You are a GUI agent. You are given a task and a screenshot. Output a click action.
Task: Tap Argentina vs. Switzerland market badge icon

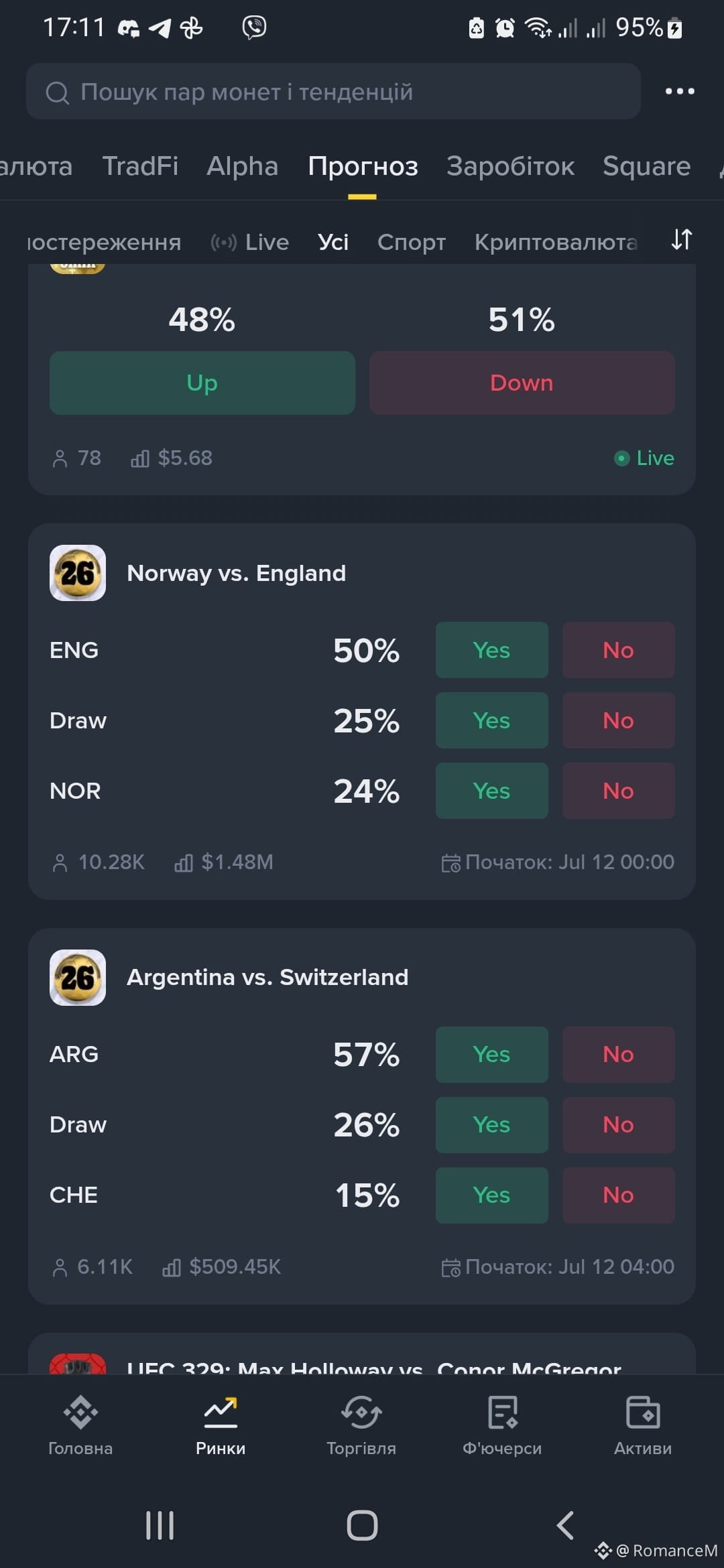coord(78,977)
